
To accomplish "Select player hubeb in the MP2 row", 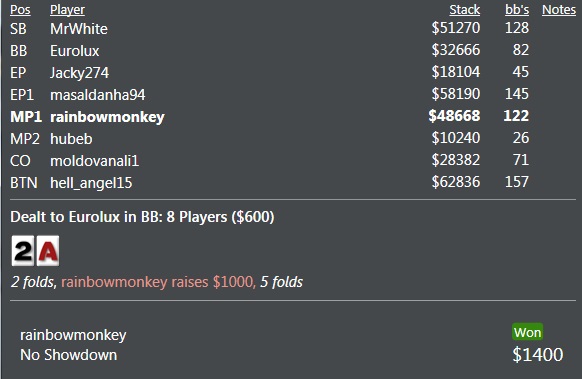I will 71,139.
